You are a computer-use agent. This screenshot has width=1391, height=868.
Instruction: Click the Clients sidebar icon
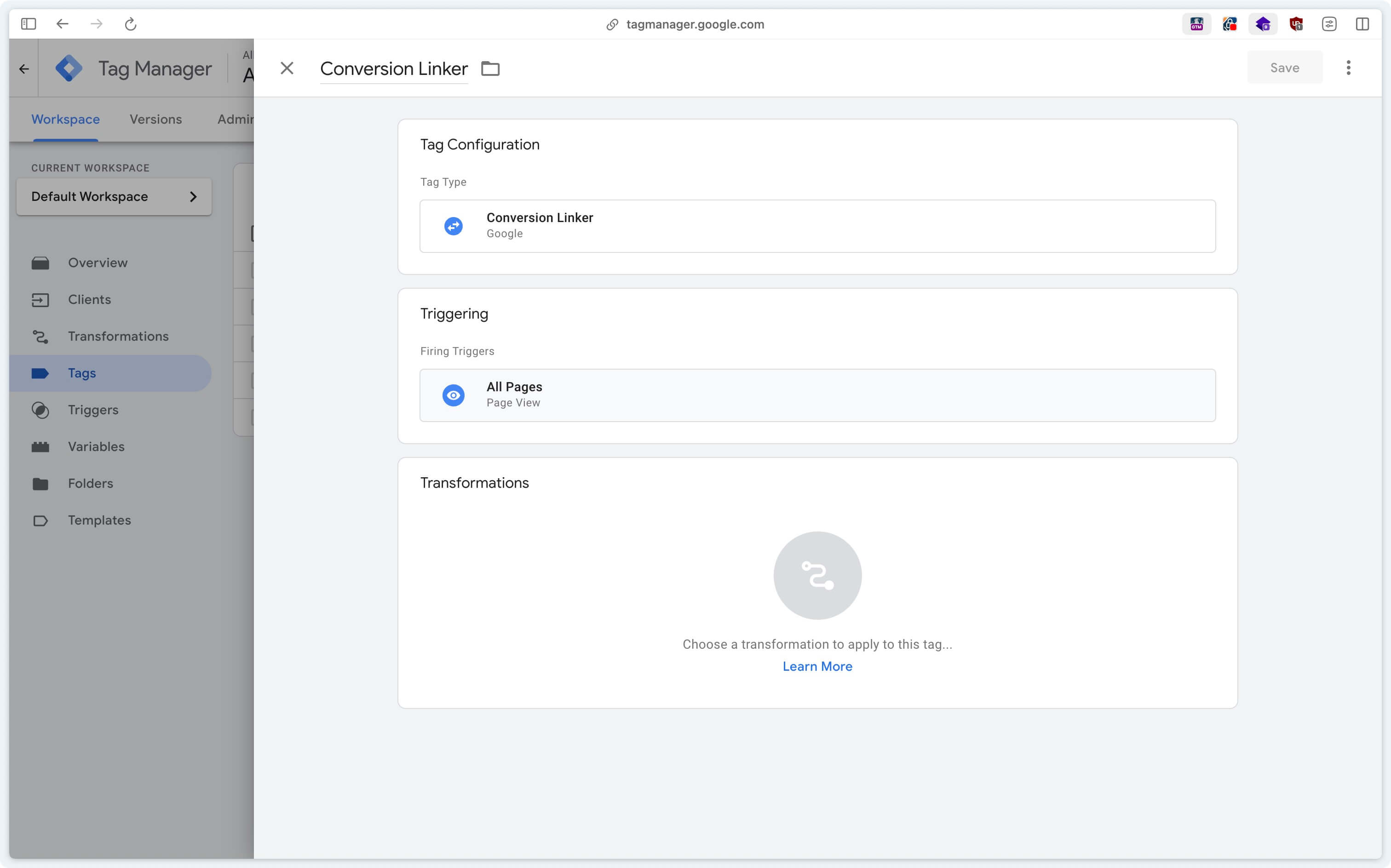(x=40, y=300)
